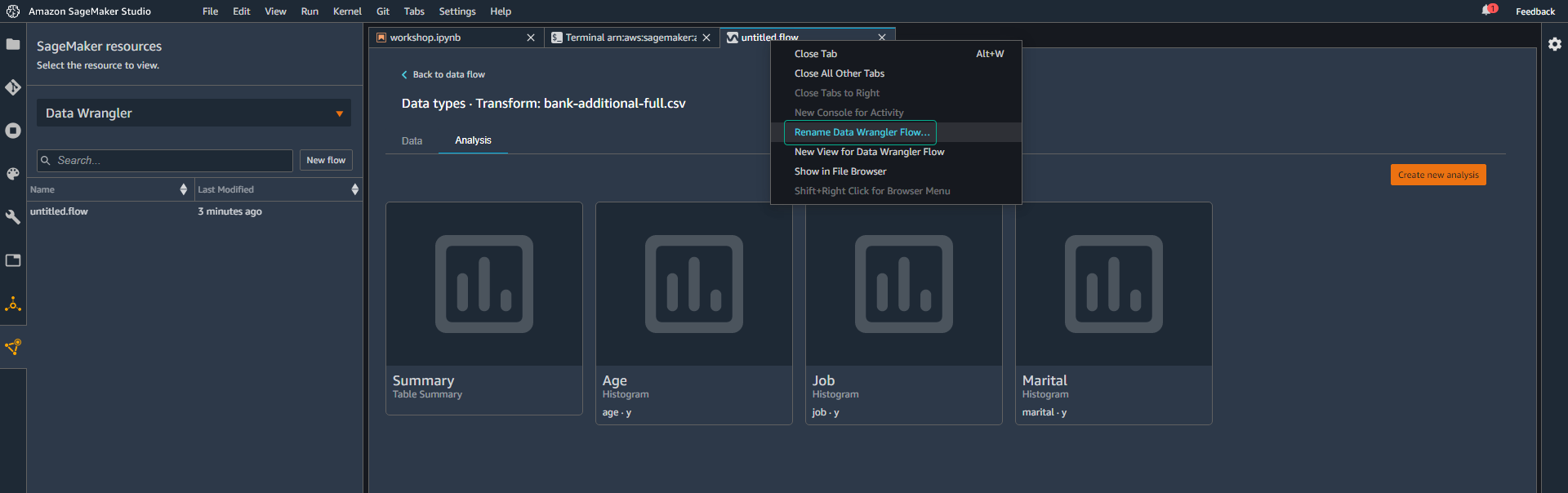1568x493 pixels.
Task: Switch to the Terminal tab
Action: point(630,38)
